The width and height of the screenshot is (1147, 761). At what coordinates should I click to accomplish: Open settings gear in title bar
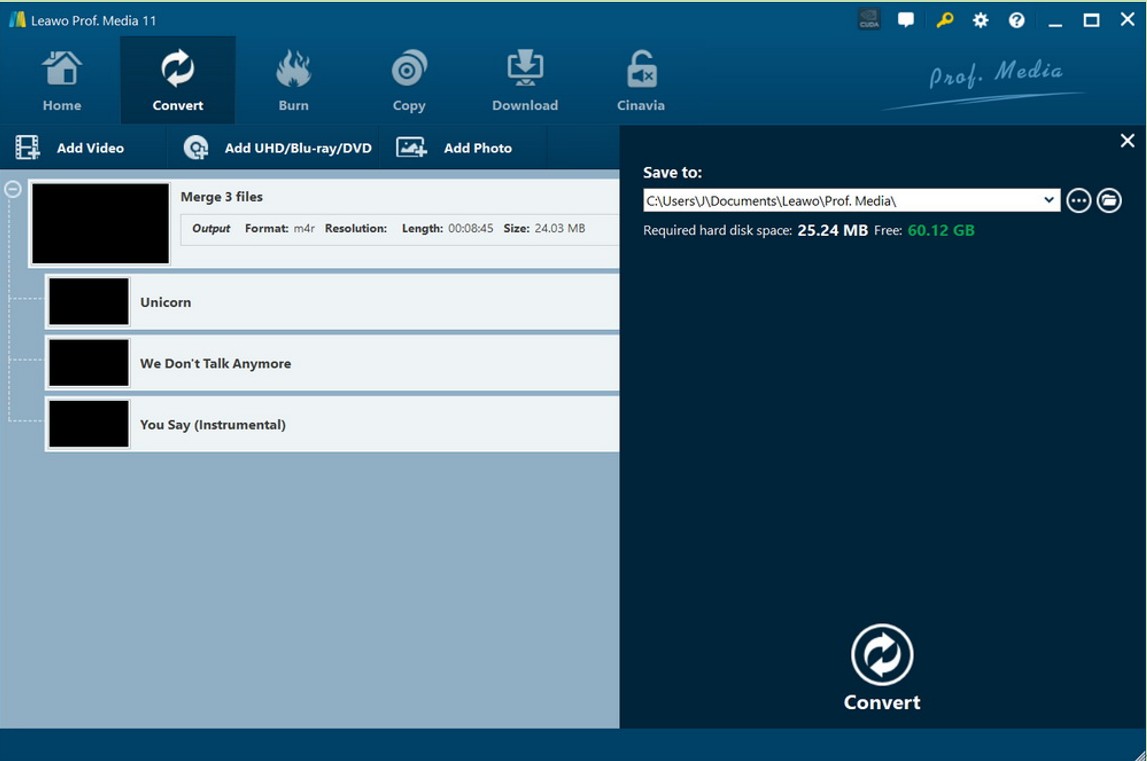click(980, 20)
